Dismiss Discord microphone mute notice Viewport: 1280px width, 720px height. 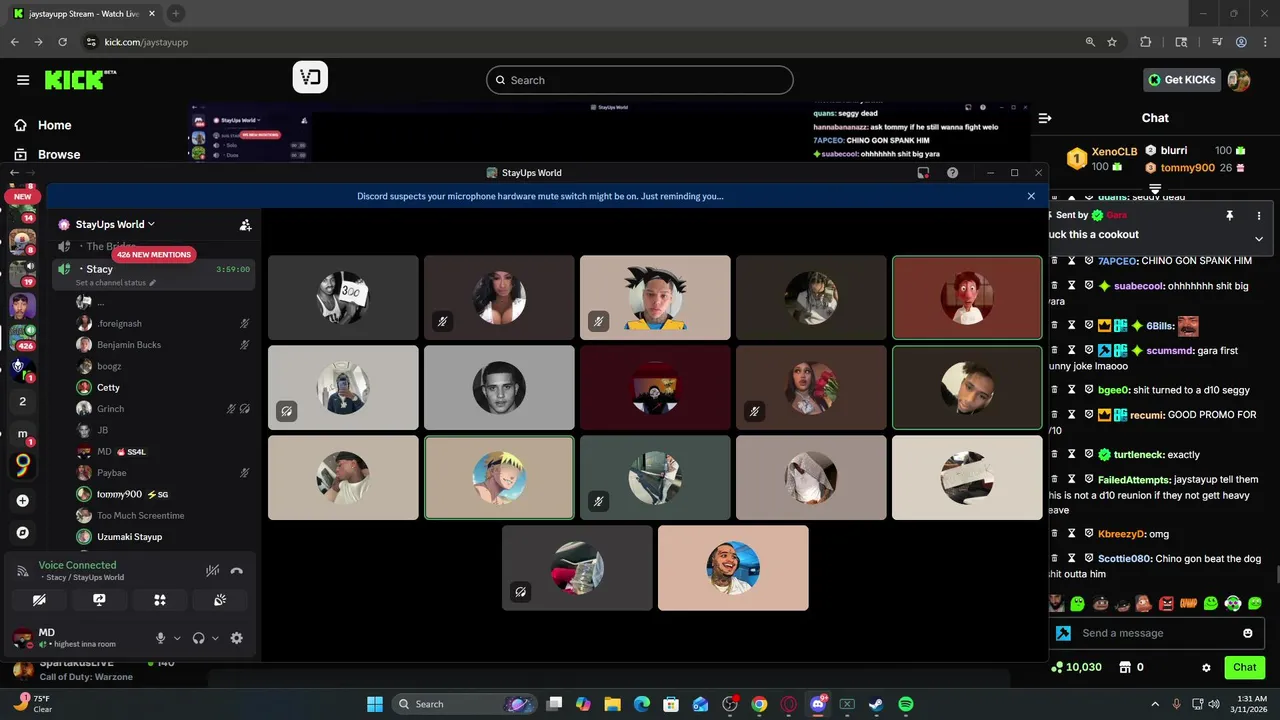point(1031,196)
